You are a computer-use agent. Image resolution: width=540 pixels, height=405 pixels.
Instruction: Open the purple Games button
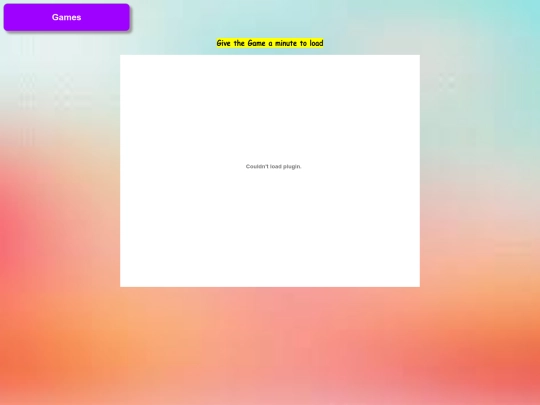[66, 17]
